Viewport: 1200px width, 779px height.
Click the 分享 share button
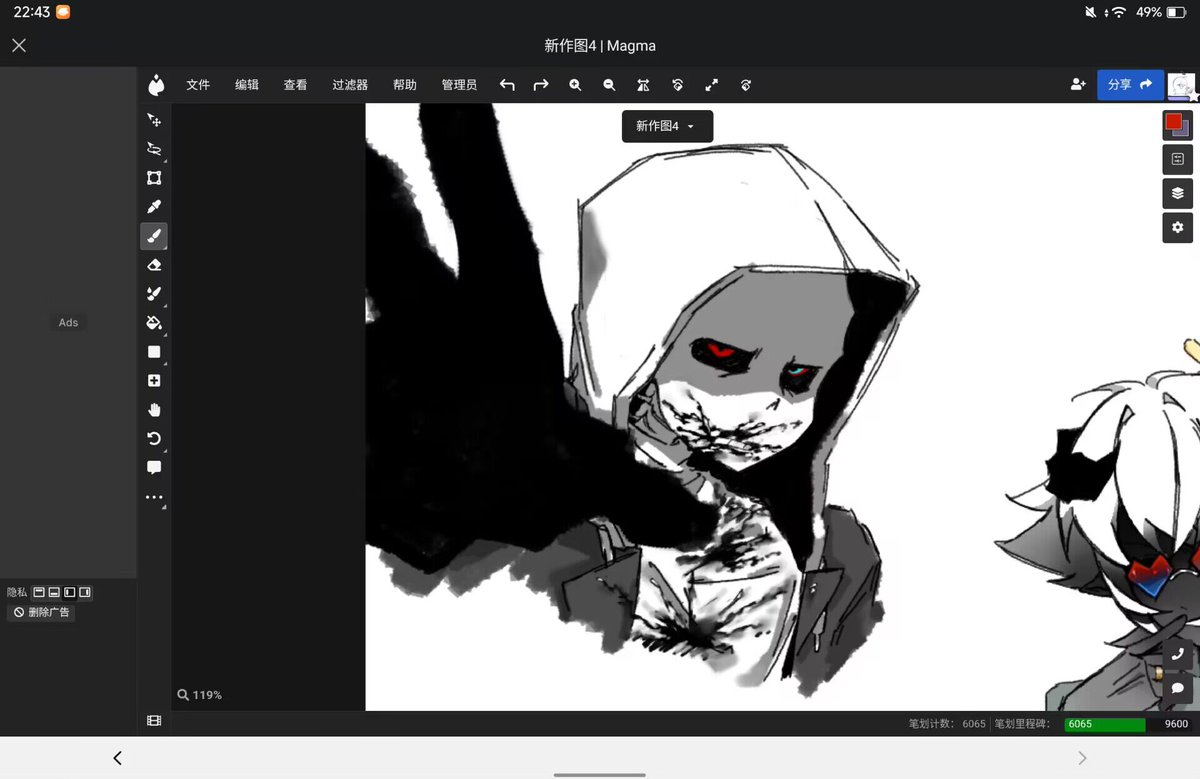pos(1130,85)
